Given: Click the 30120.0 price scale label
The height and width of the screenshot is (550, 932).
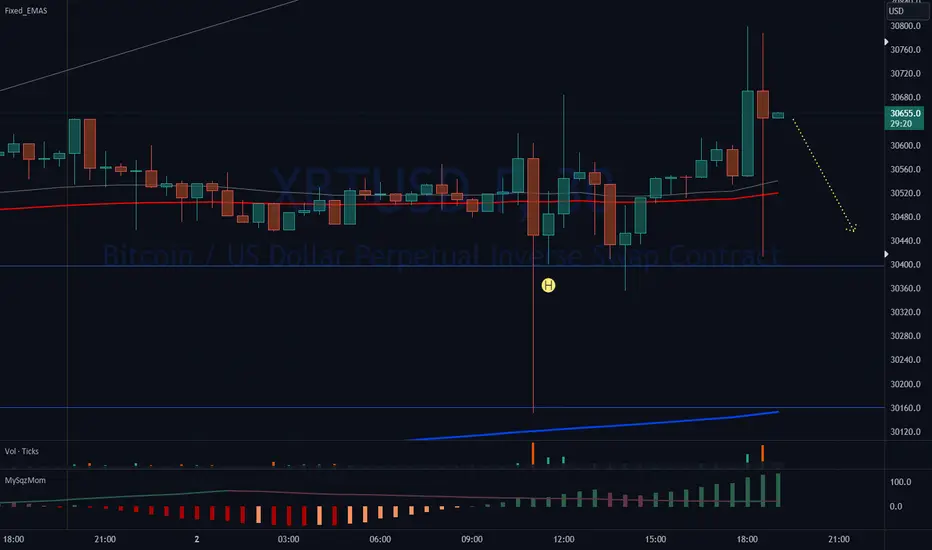Looking at the screenshot, I should (905, 432).
